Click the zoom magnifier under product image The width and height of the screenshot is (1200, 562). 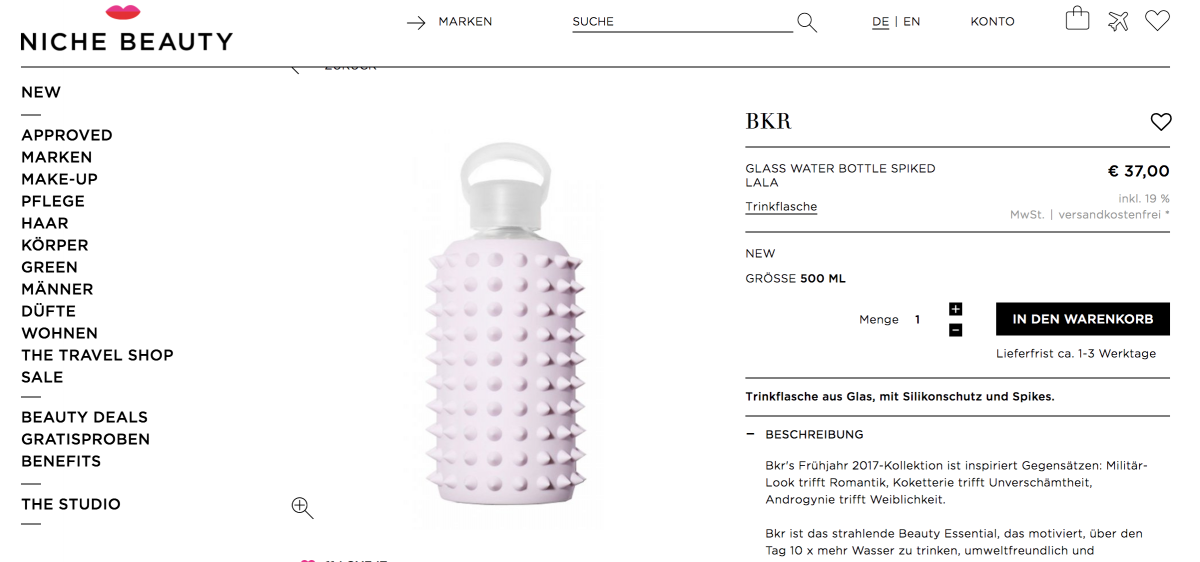302,508
